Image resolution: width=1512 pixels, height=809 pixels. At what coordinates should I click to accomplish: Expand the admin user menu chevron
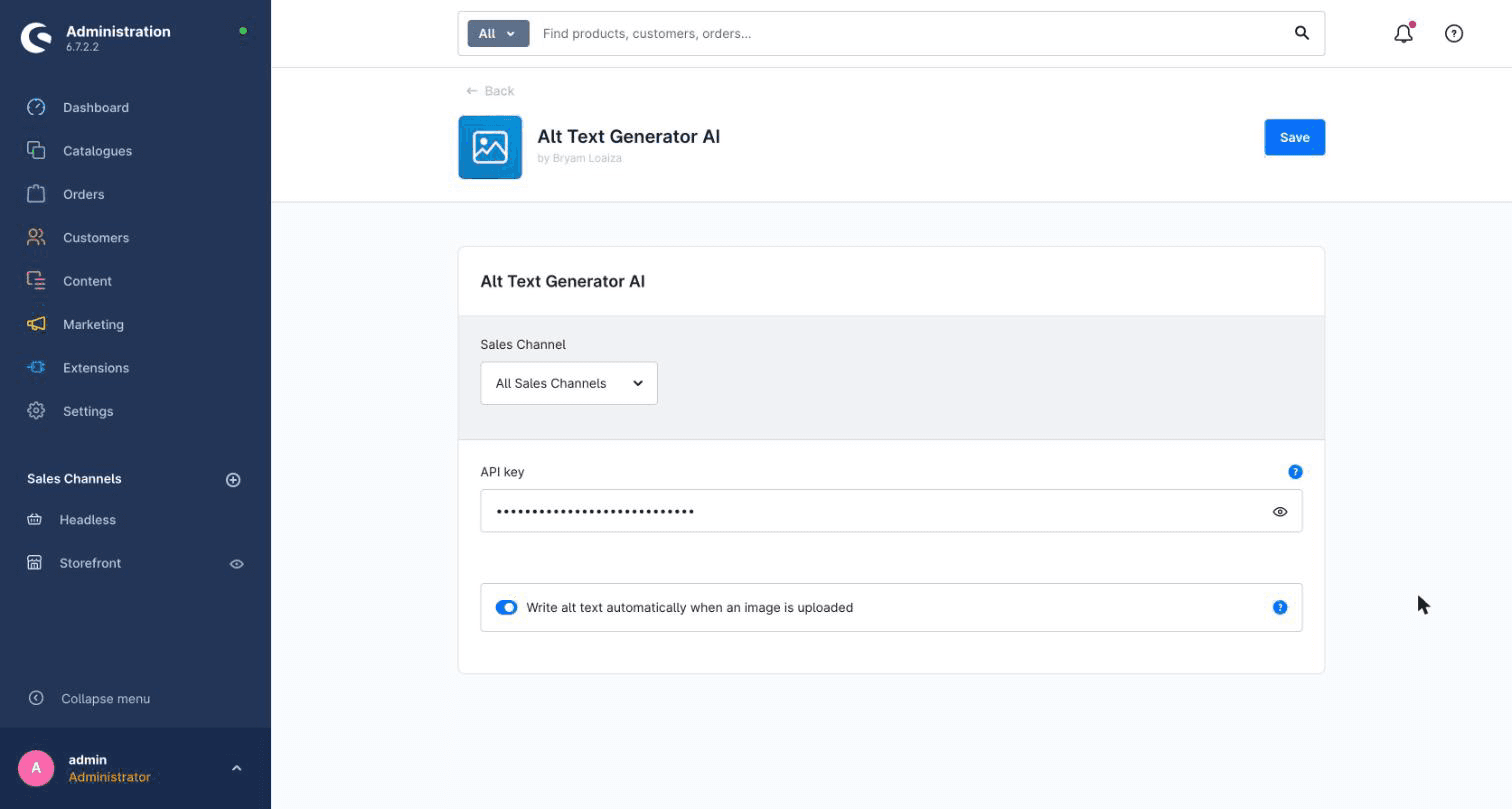[236, 768]
